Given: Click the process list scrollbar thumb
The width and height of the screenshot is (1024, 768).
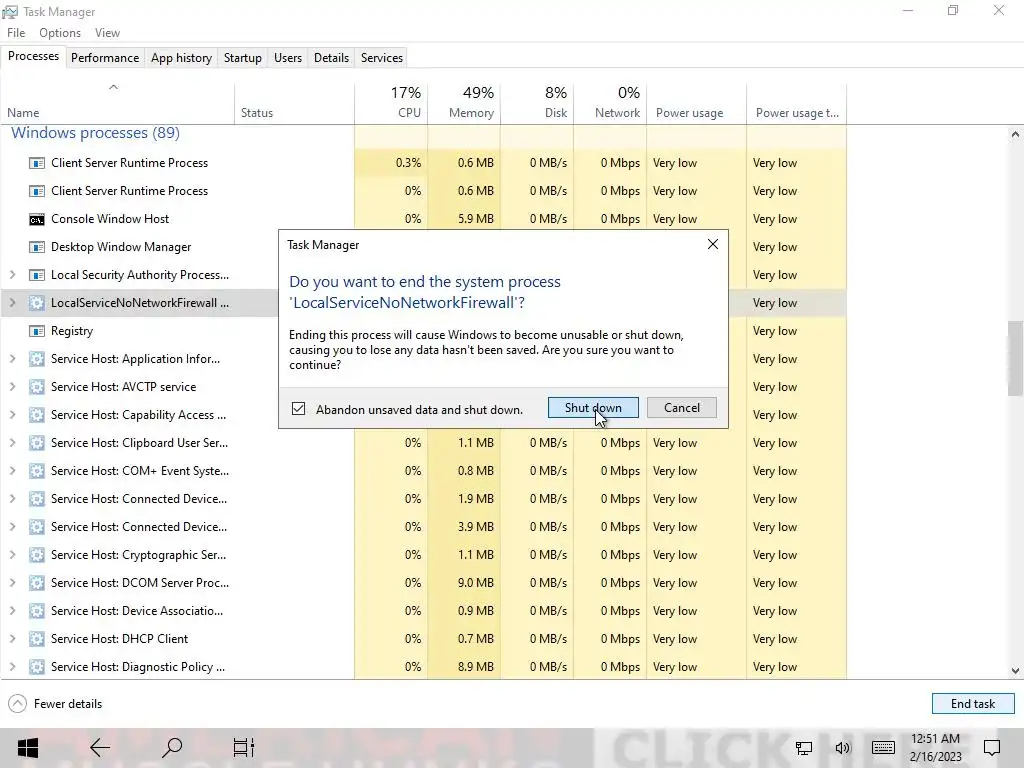Looking at the screenshot, I should point(1015,358).
